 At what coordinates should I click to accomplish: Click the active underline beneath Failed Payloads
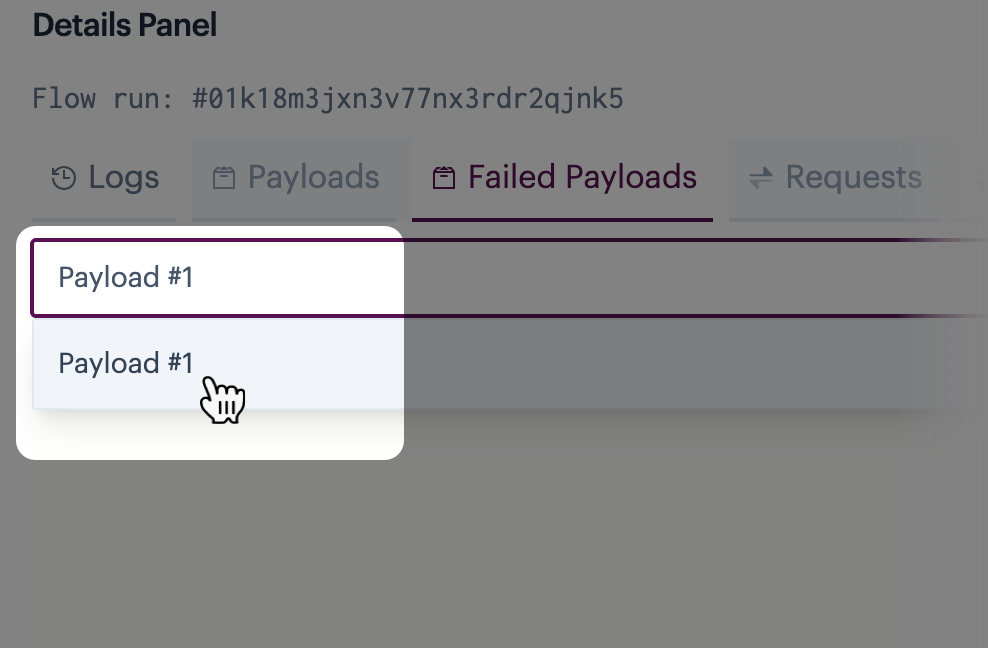tap(562, 219)
